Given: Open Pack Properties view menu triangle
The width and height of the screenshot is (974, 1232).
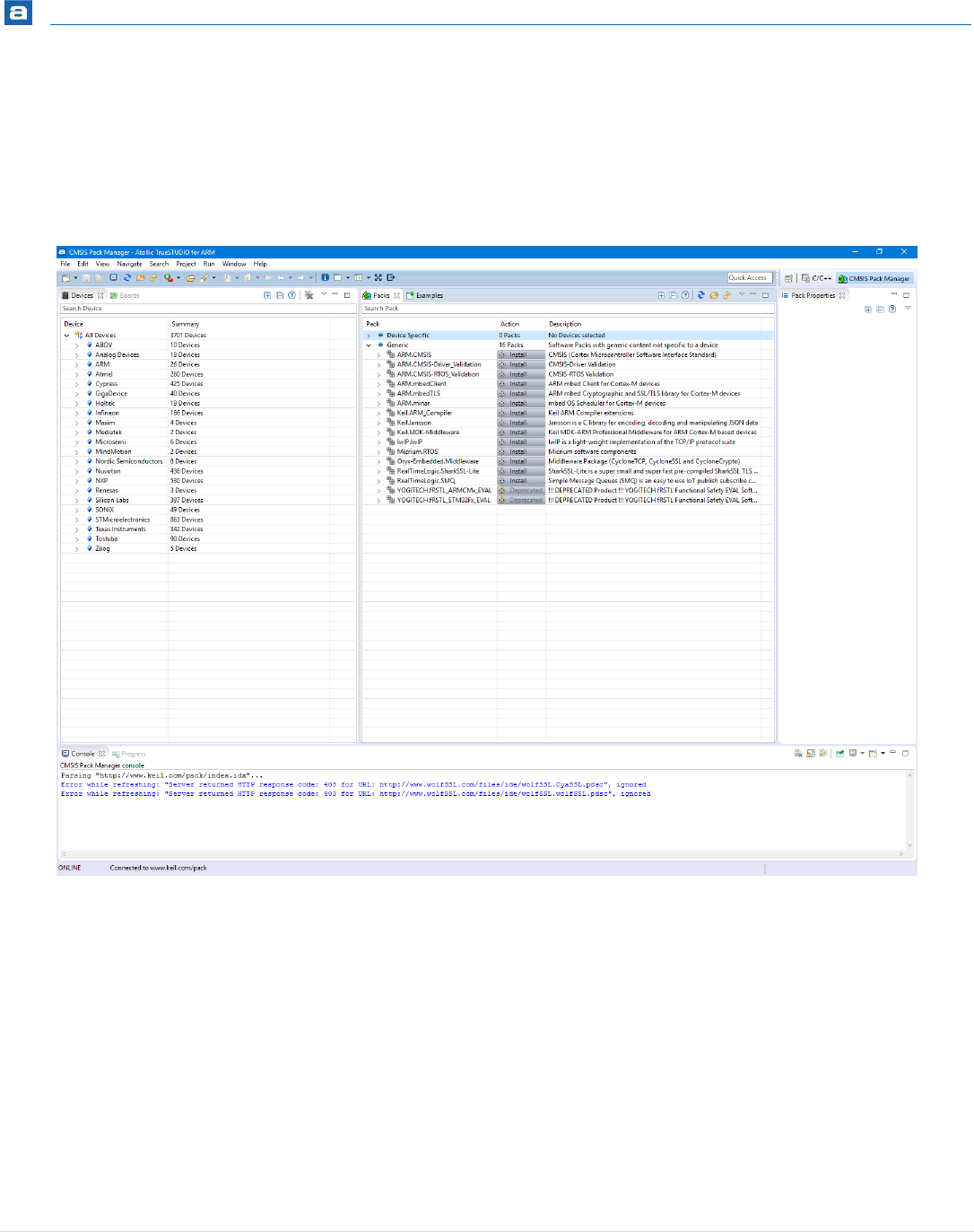Looking at the screenshot, I should pos(908,308).
